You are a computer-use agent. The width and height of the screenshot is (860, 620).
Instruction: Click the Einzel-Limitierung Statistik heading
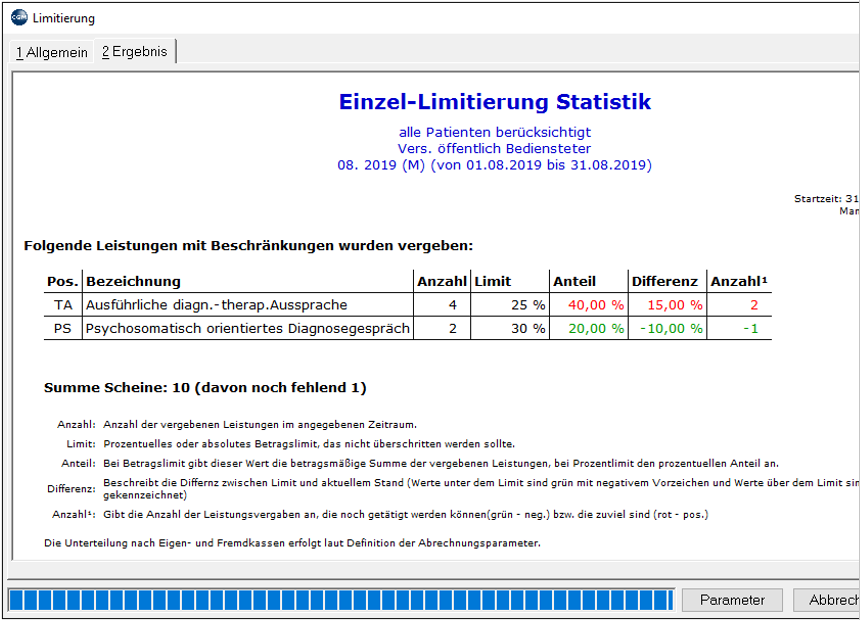click(495, 102)
